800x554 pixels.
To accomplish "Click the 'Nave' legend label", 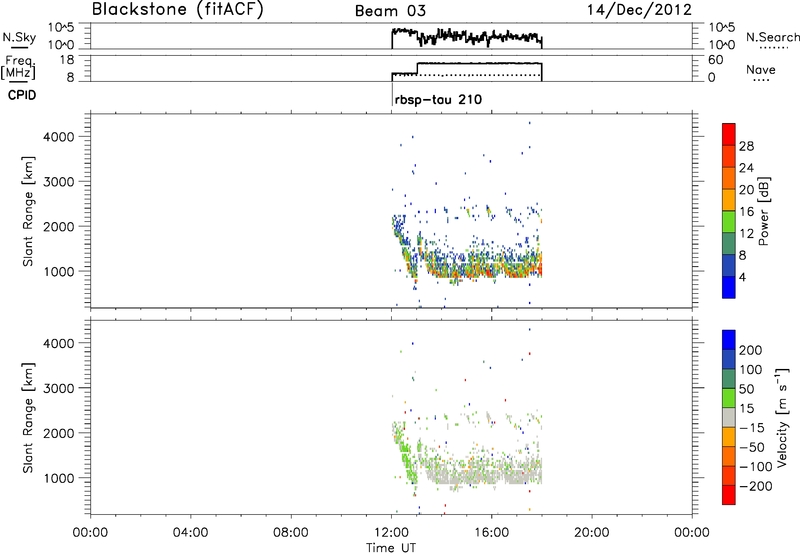I will pos(761,69).
